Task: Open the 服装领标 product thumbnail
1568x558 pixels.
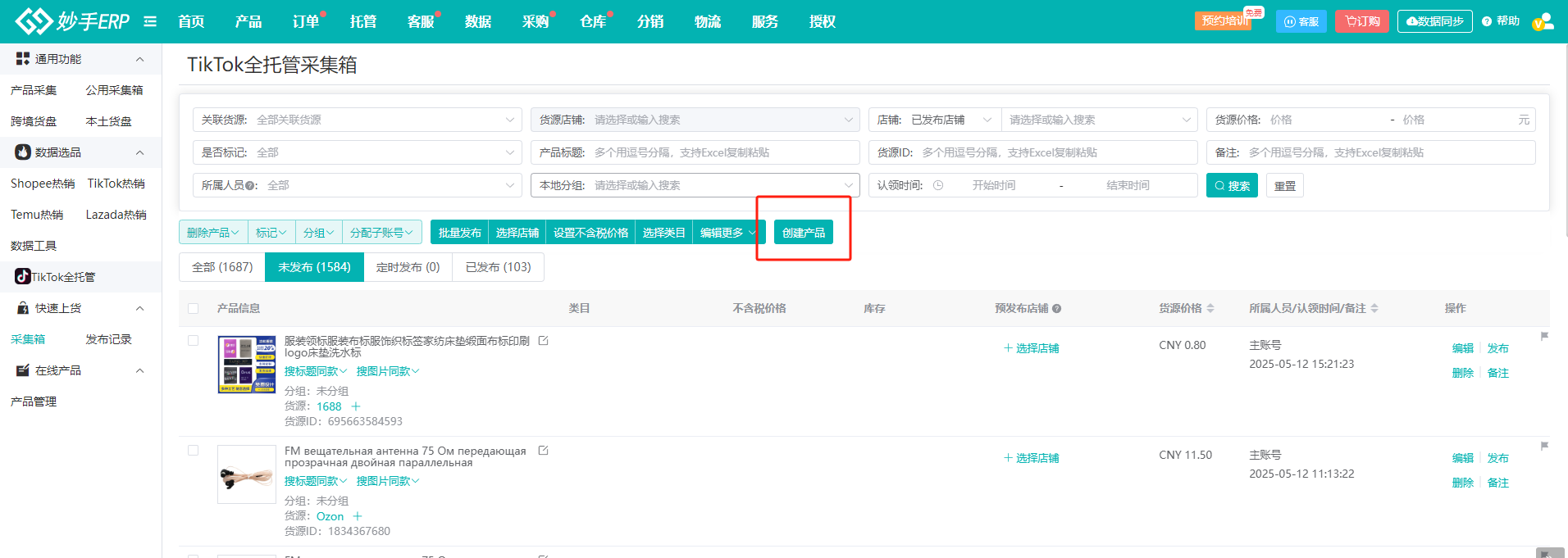Action: (247, 365)
